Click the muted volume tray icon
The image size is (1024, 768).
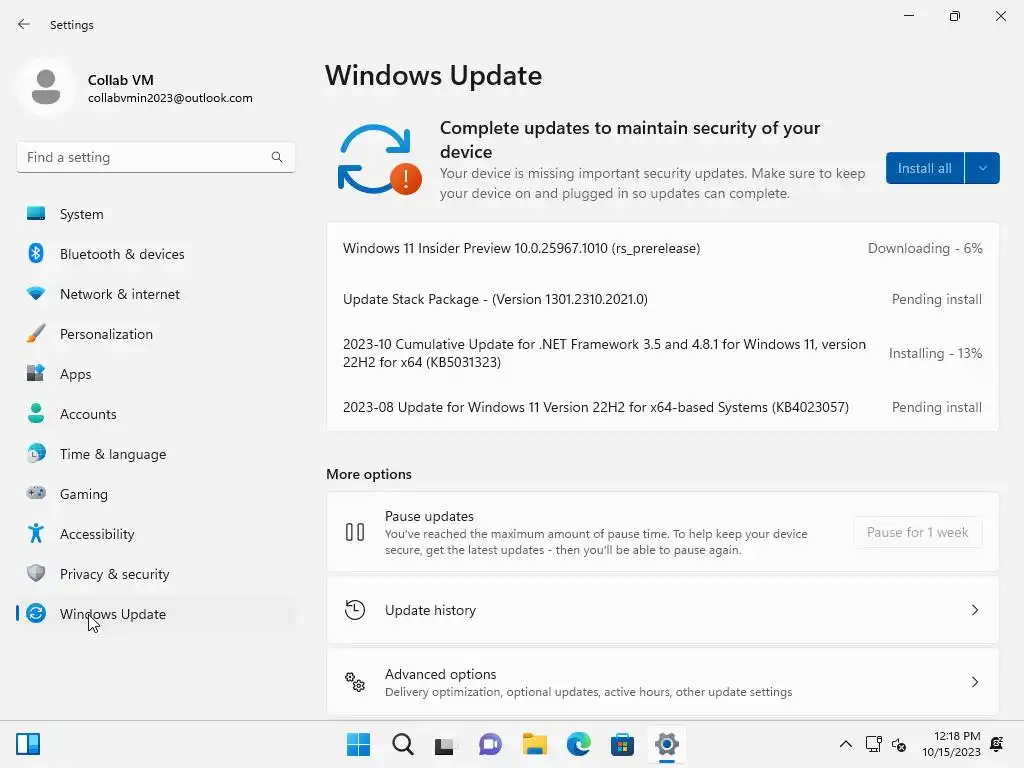[899, 744]
